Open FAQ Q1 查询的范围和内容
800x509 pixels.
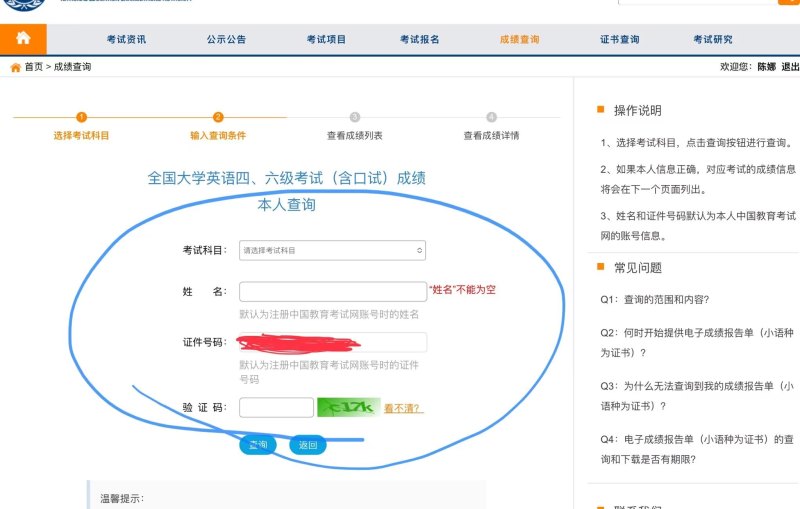(x=655, y=300)
